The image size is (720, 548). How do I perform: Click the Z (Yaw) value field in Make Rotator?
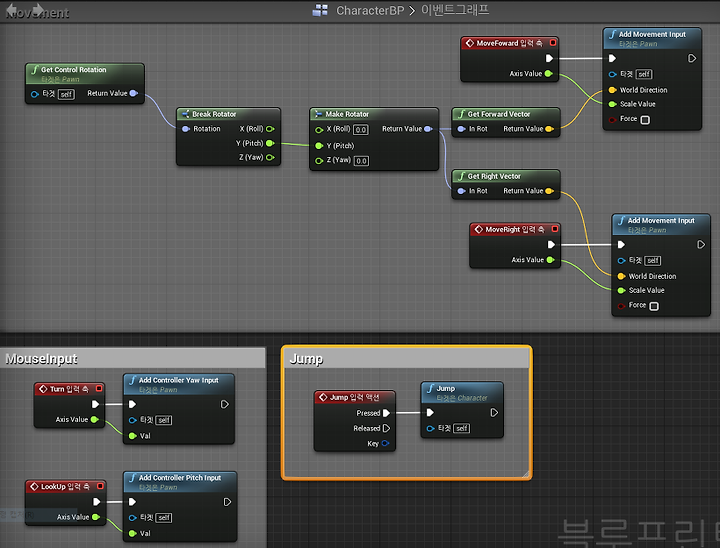(361, 161)
